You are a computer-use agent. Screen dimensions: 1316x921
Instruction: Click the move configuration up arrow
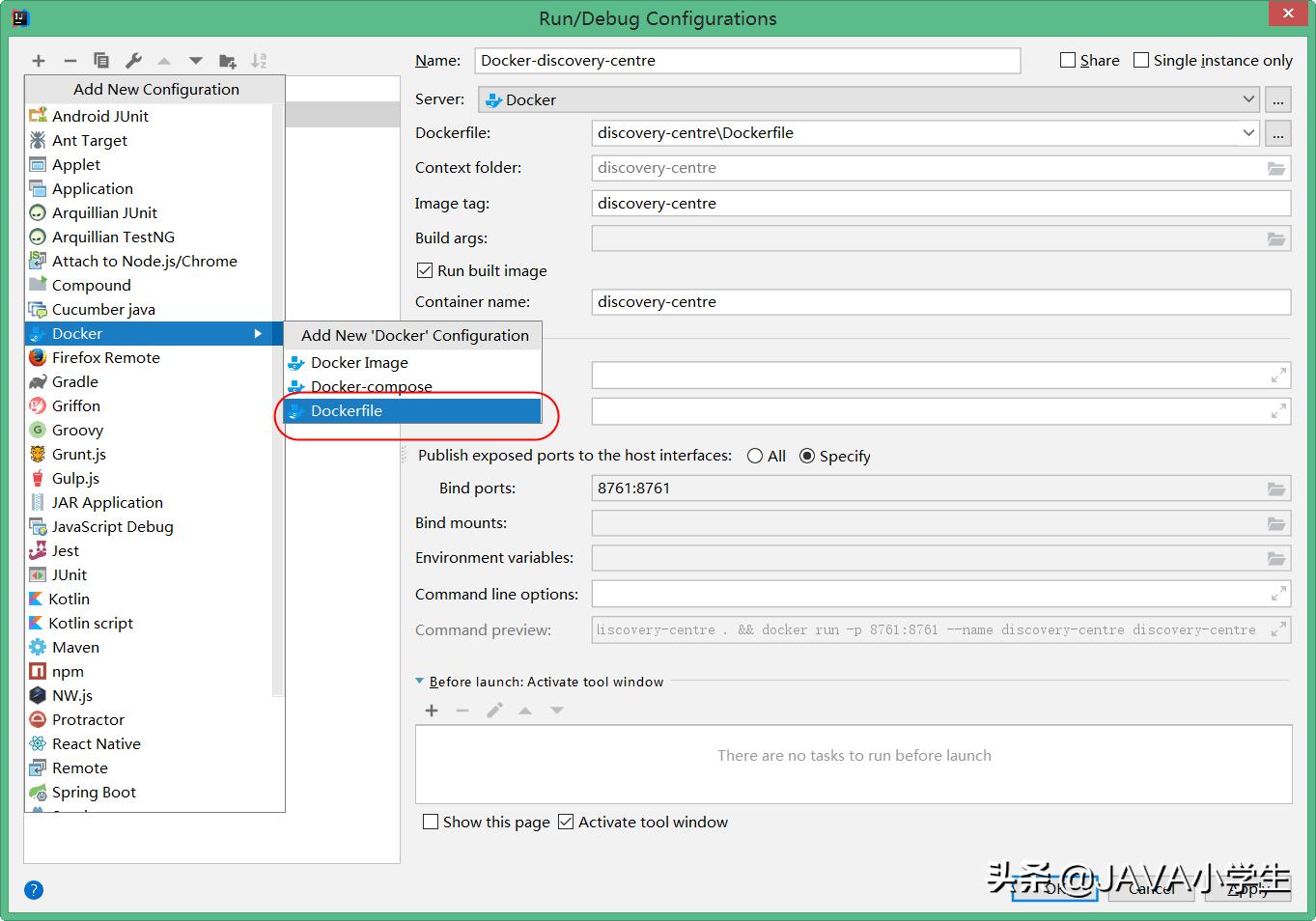164,61
